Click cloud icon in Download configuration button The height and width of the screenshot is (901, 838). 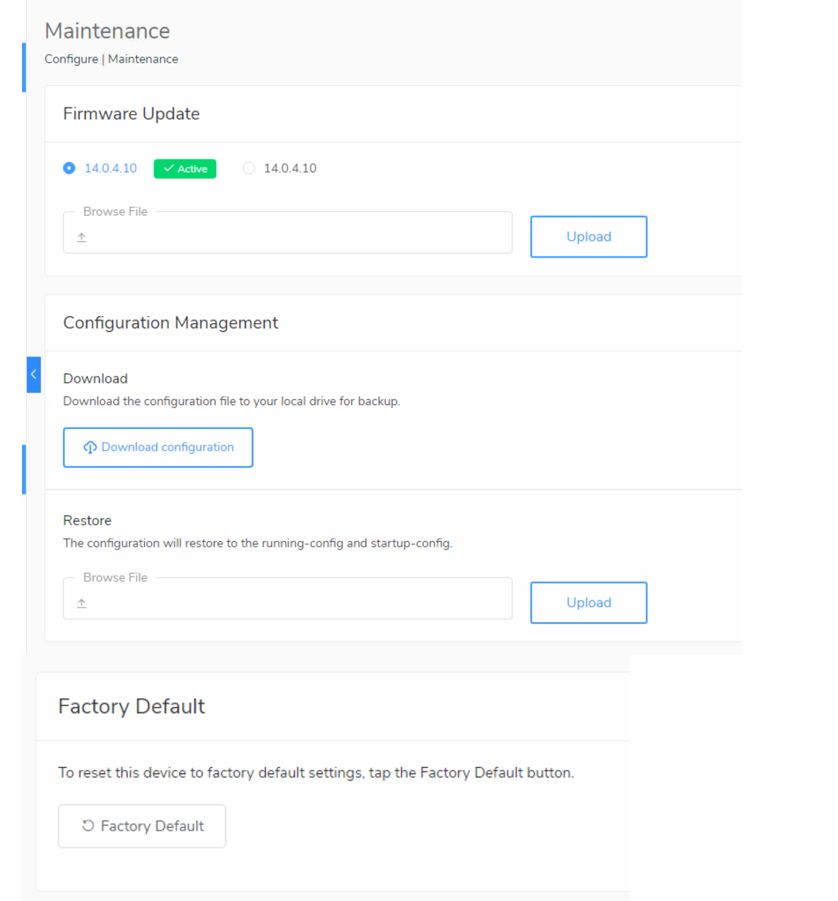pos(90,448)
